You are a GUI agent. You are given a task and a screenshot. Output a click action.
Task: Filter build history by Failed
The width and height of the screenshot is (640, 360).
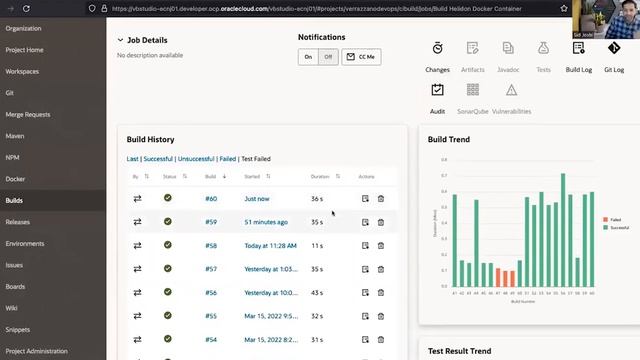tap(228, 159)
